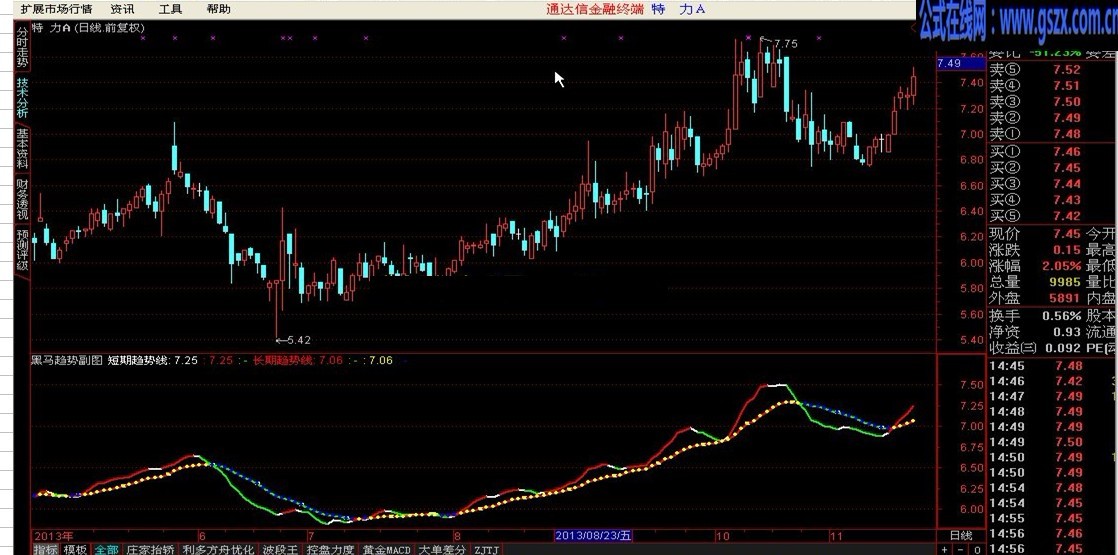Click the 涨跌 0.15 value
The image size is (1118, 555).
click(1067, 250)
